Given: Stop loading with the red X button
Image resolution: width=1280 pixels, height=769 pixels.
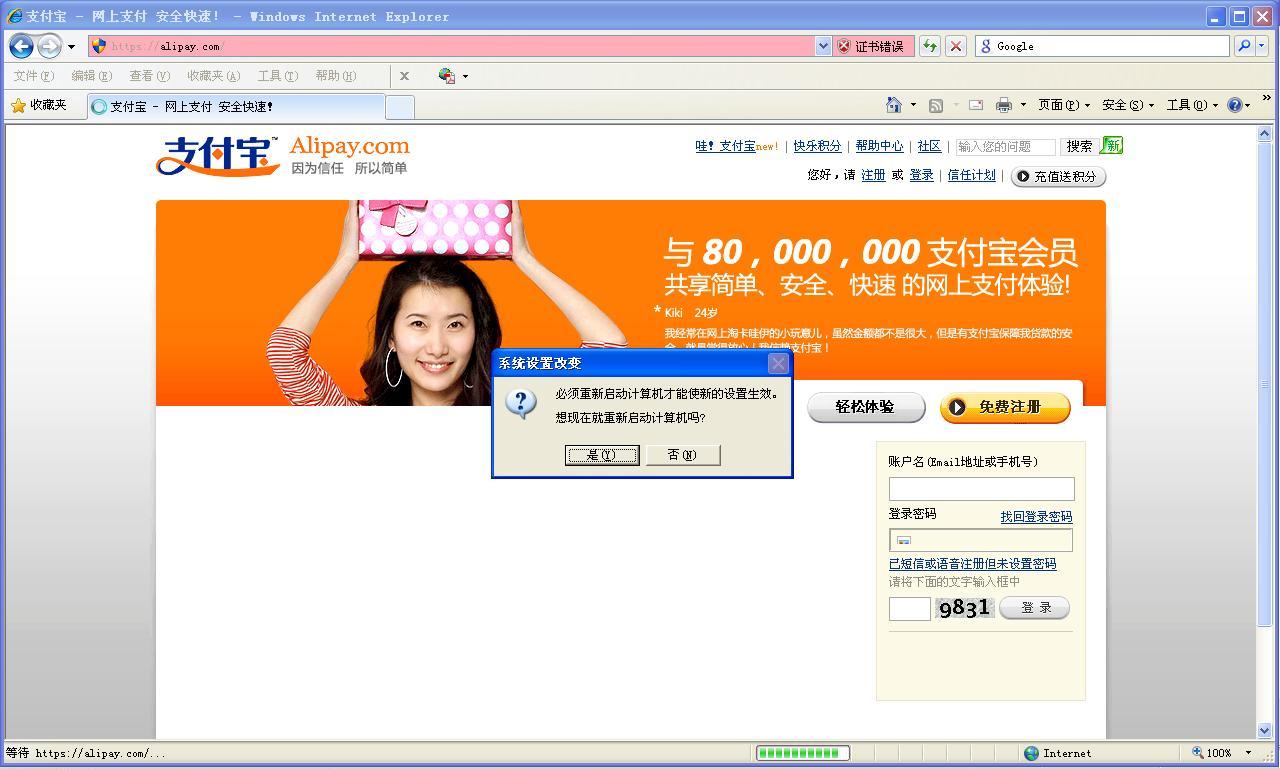Looking at the screenshot, I should [956, 46].
